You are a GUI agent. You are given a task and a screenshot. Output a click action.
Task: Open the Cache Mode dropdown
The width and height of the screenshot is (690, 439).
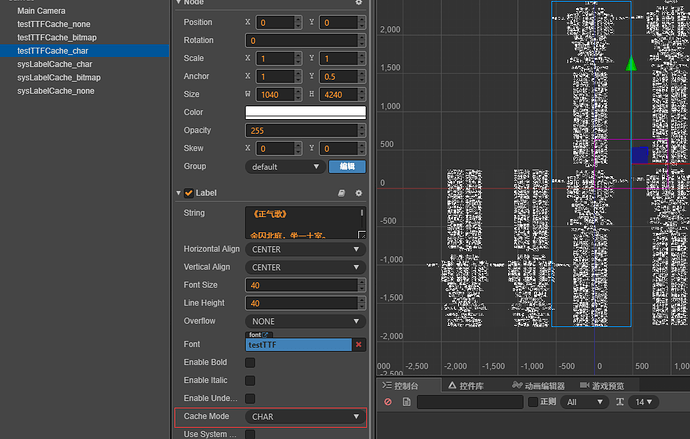point(305,416)
